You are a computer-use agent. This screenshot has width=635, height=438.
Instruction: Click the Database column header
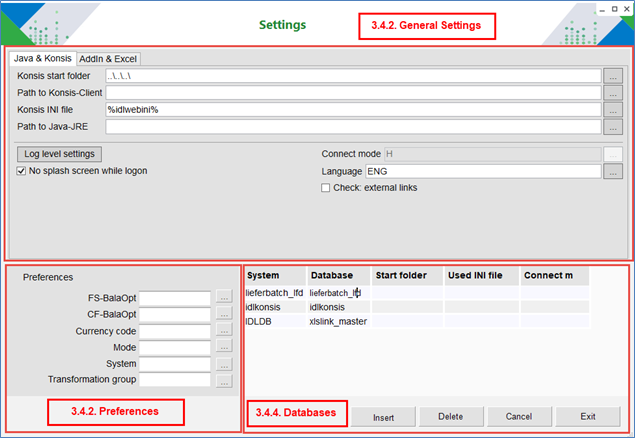[x=339, y=275]
